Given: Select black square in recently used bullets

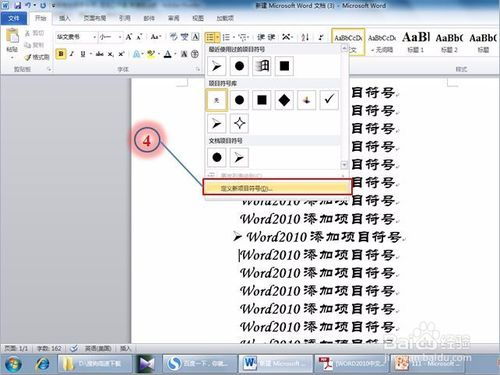Looking at the screenshot, I should coord(284,66).
